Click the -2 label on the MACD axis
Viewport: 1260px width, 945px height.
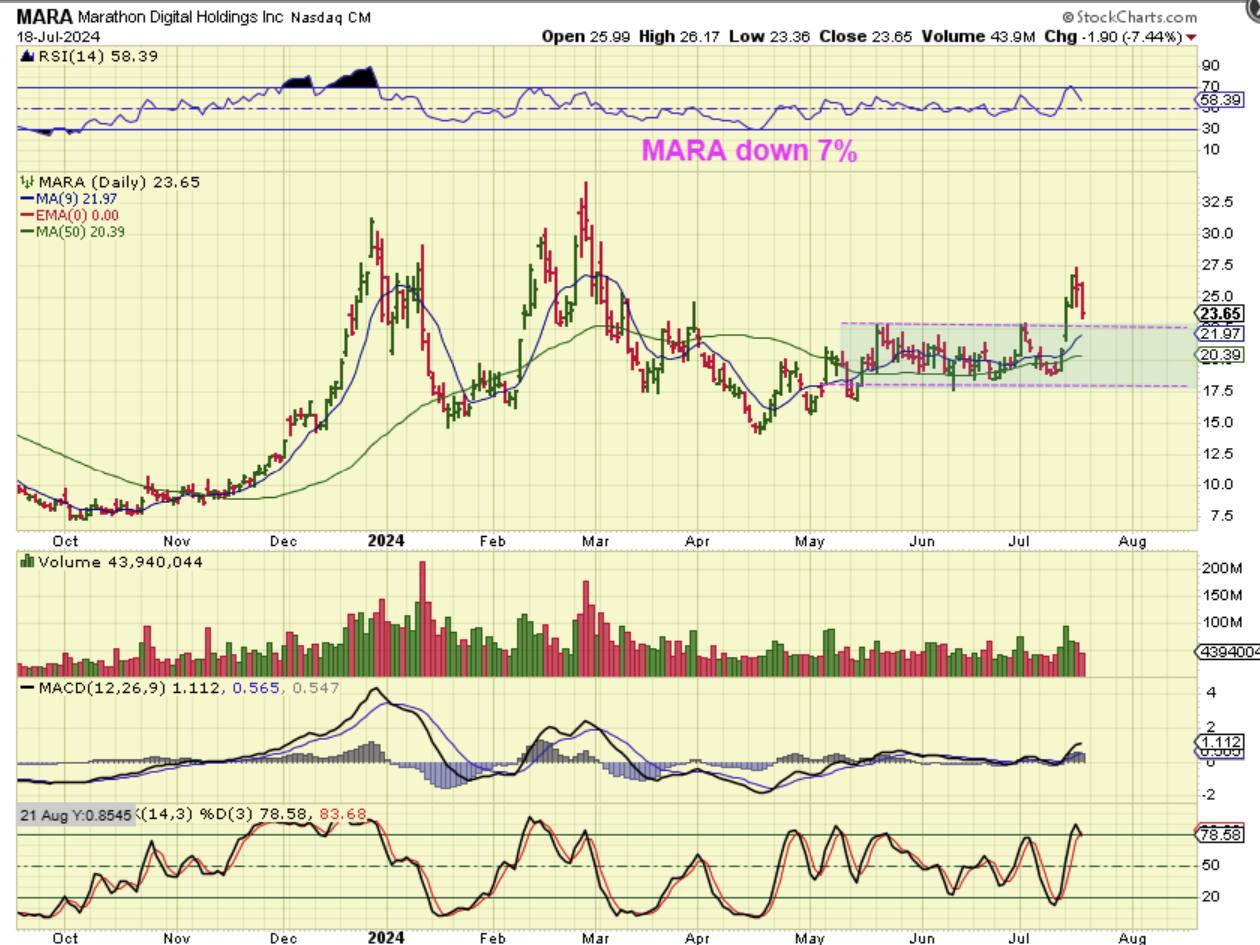click(1209, 795)
